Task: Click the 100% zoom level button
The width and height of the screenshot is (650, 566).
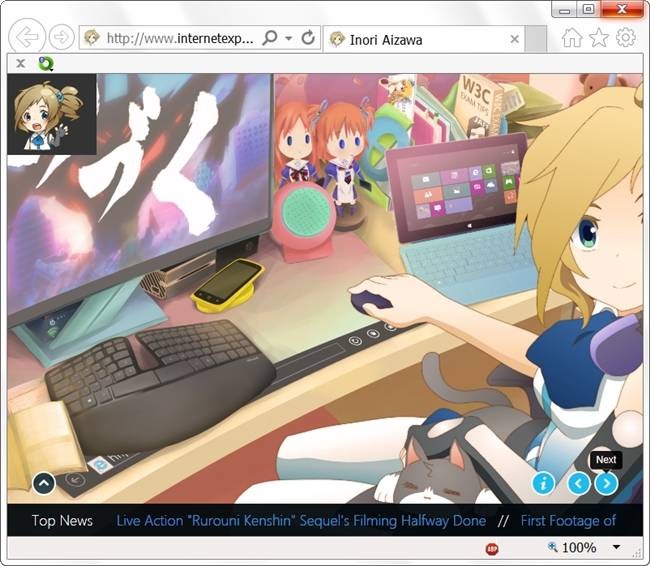Action: coord(572,548)
